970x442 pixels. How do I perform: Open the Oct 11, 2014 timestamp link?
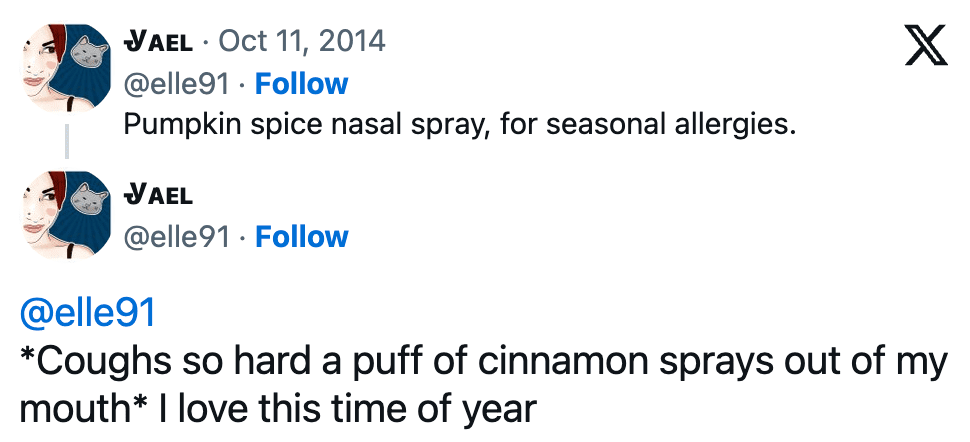pos(301,41)
